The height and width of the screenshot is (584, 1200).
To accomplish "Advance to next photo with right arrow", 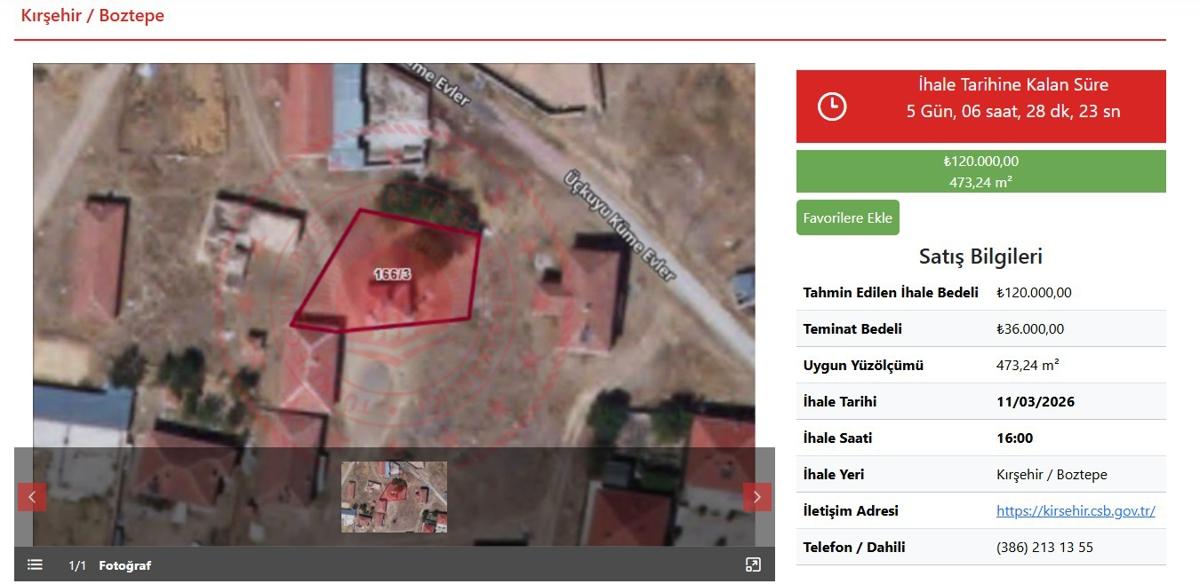I will click(757, 497).
